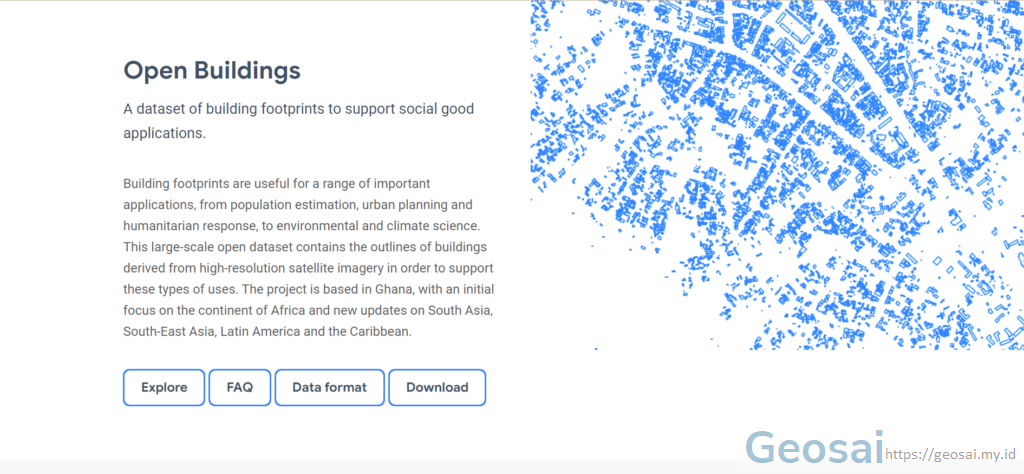Click the subtitle line ending in social good
This screenshot has width=1024, height=474.
(x=298, y=108)
